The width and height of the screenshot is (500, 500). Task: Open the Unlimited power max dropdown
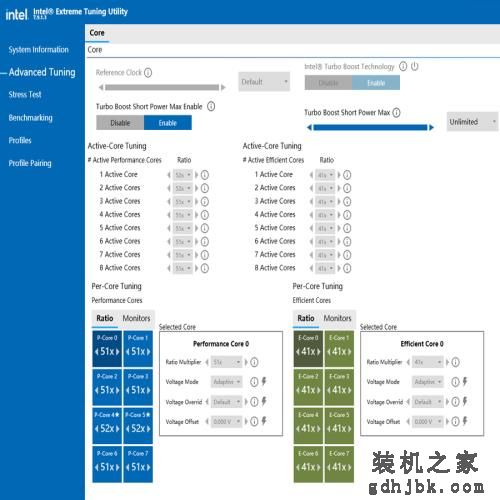pyautogui.click(x=472, y=122)
